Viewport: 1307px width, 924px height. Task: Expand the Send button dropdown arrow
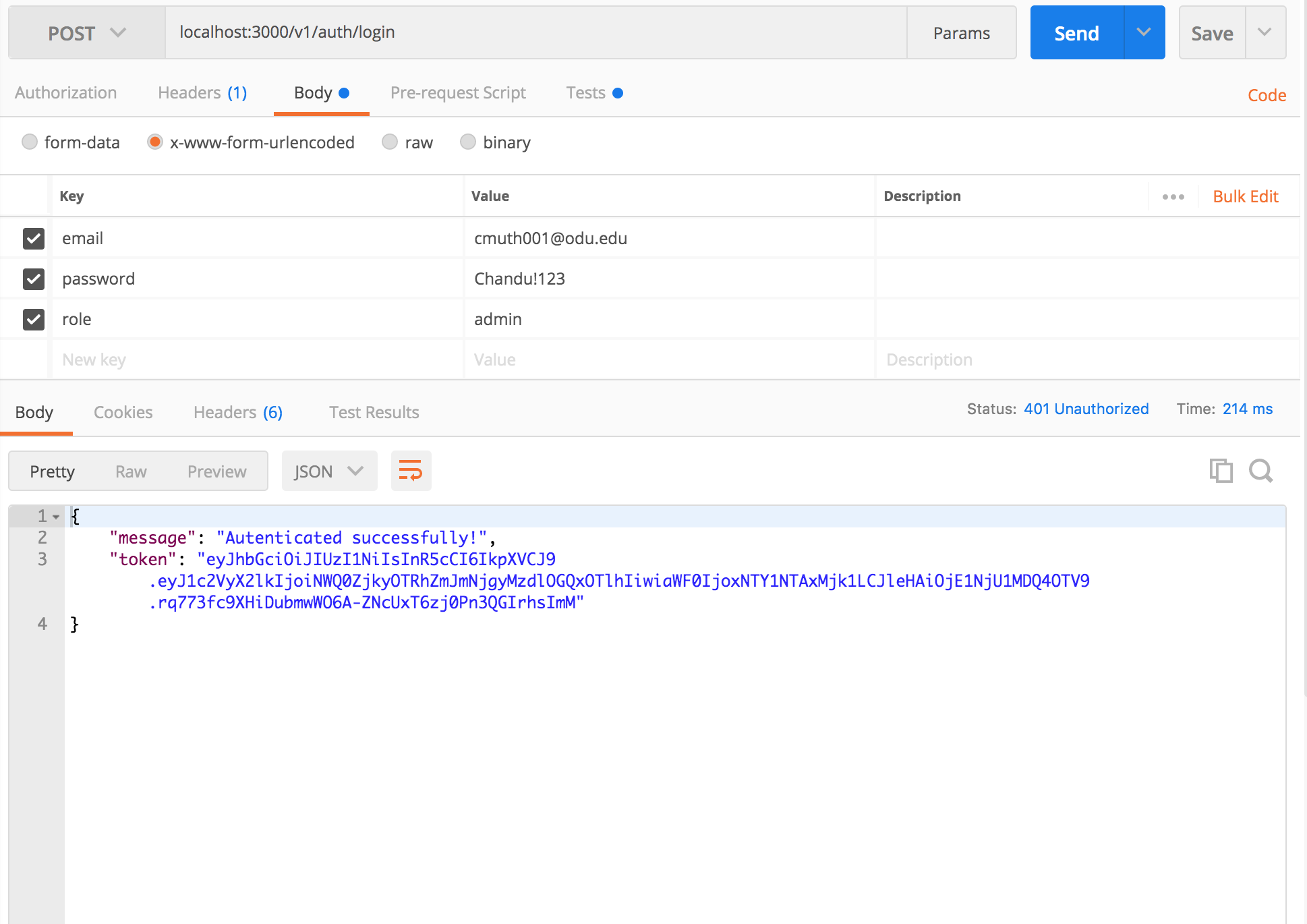[x=1144, y=32]
